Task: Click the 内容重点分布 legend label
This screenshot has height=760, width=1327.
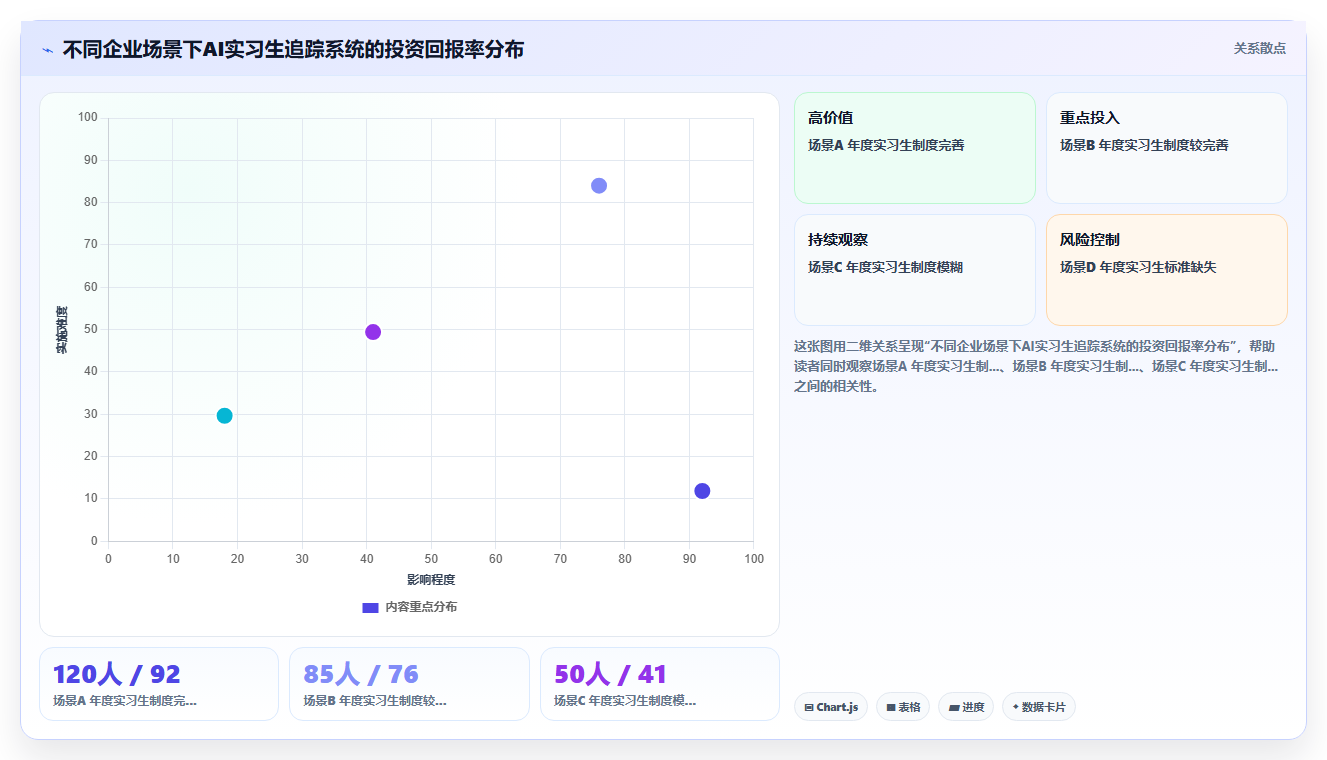Action: point(421,607)
